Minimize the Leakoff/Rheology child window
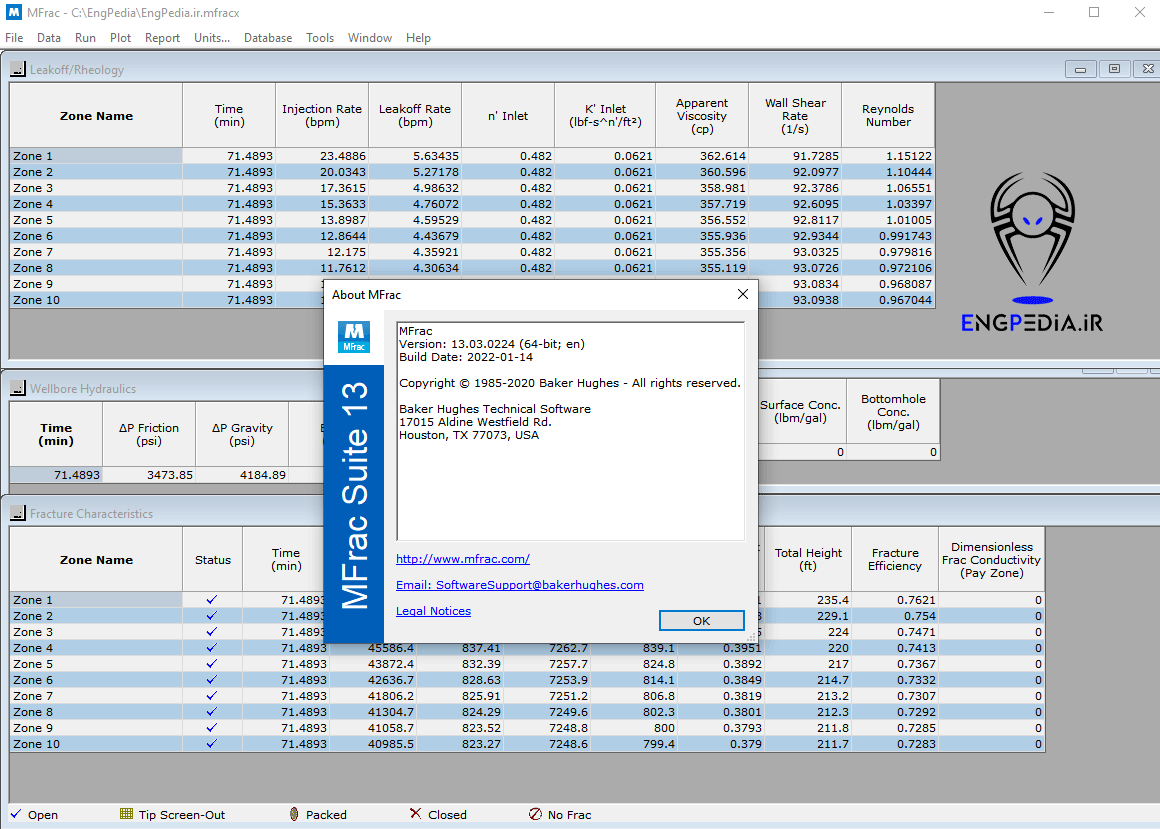 click(x=1080, y=69)
